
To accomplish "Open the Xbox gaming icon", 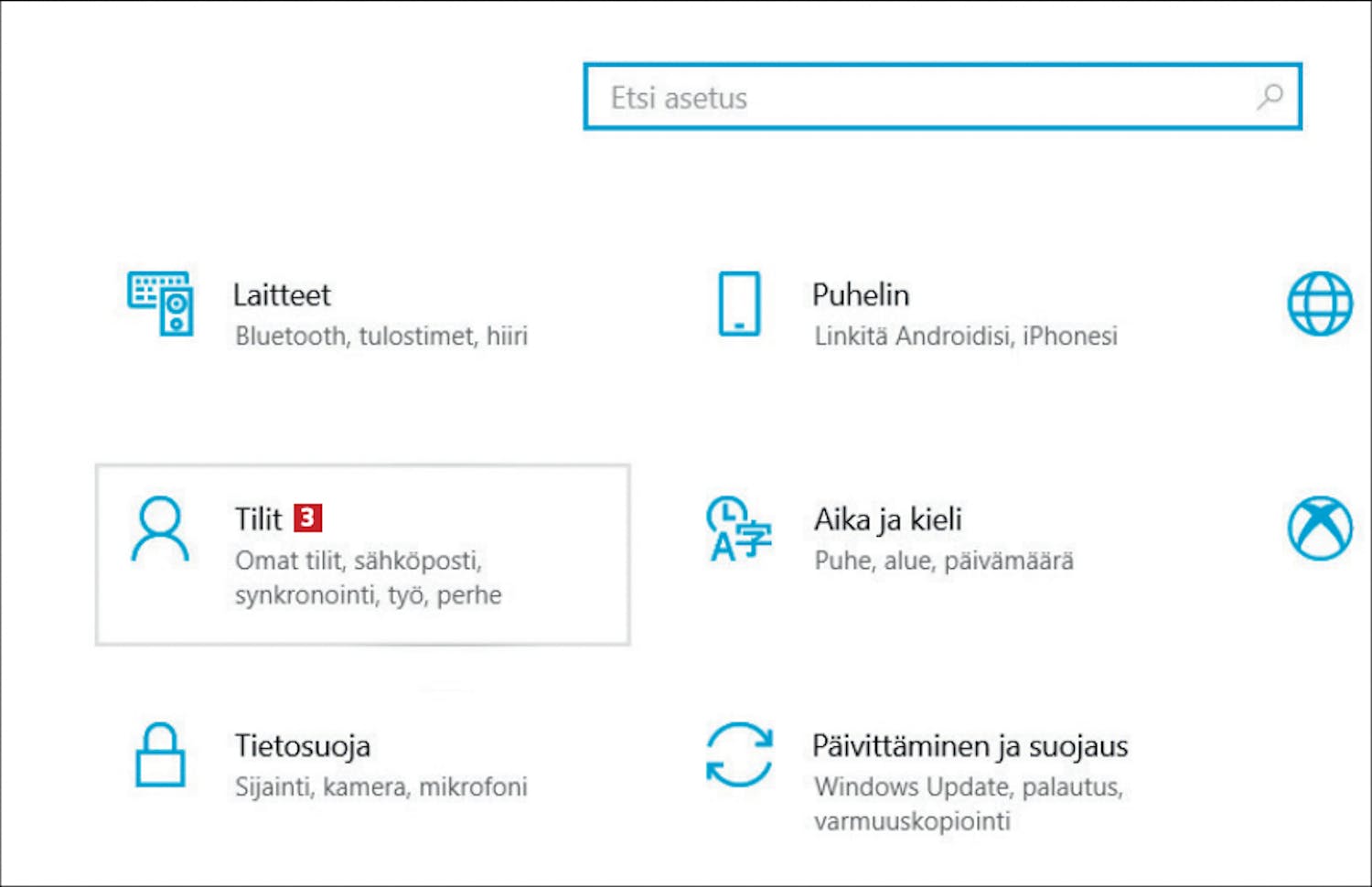I will pyautogui.click(x=1320, y=529).
